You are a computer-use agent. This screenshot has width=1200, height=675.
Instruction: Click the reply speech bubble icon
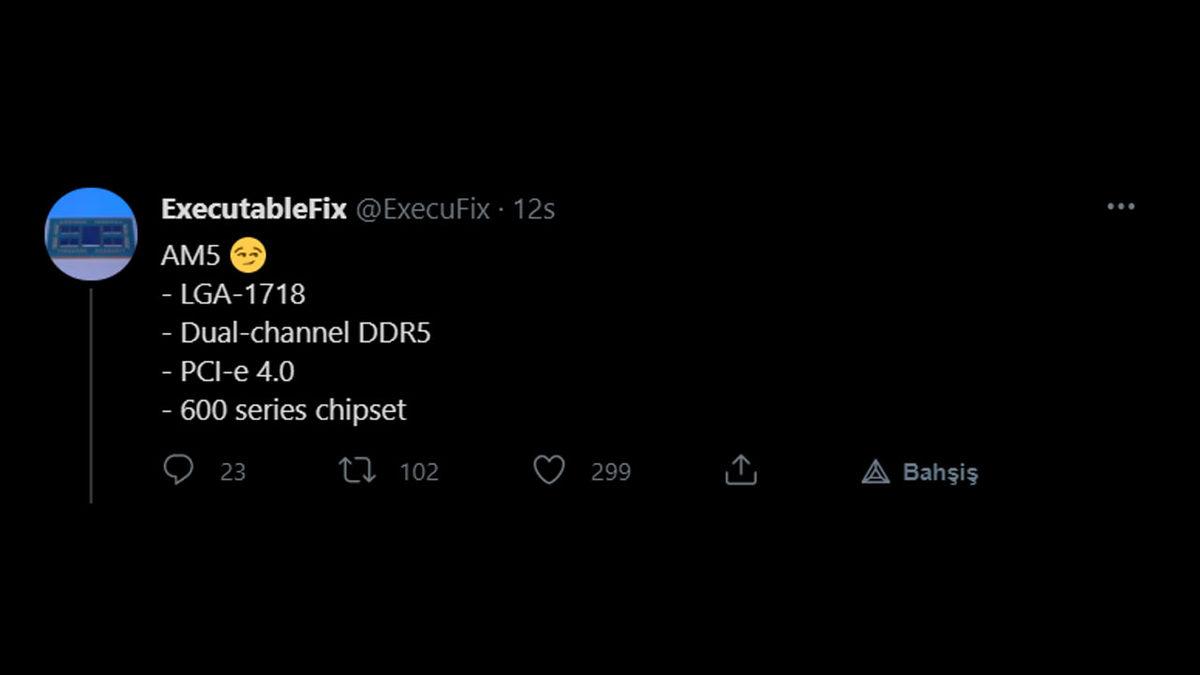pos(178,470)
